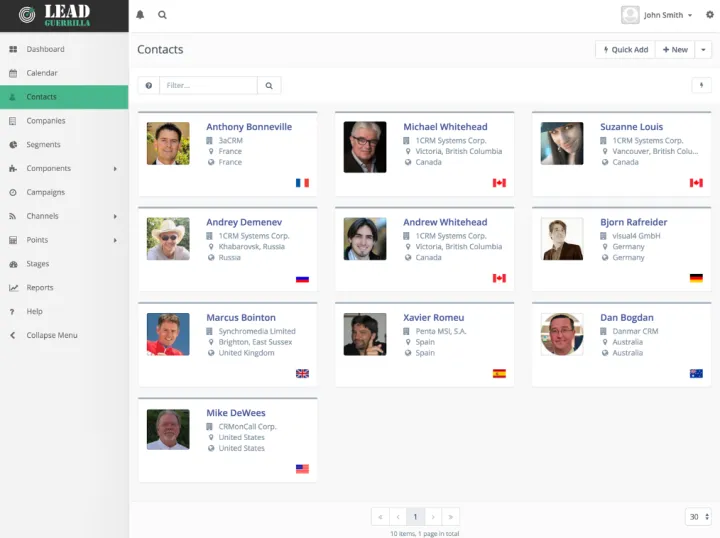Open the John Smith user dropdown
Screen dimensions: 720x538
(x=665, y=15)
